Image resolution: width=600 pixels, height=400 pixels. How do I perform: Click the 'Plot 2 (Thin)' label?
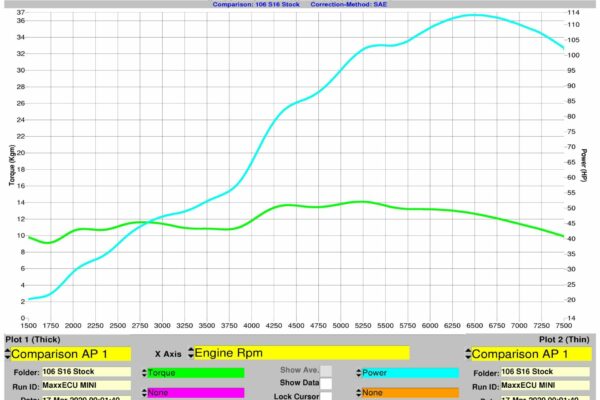pyautogui.click(x=564, y=340)
